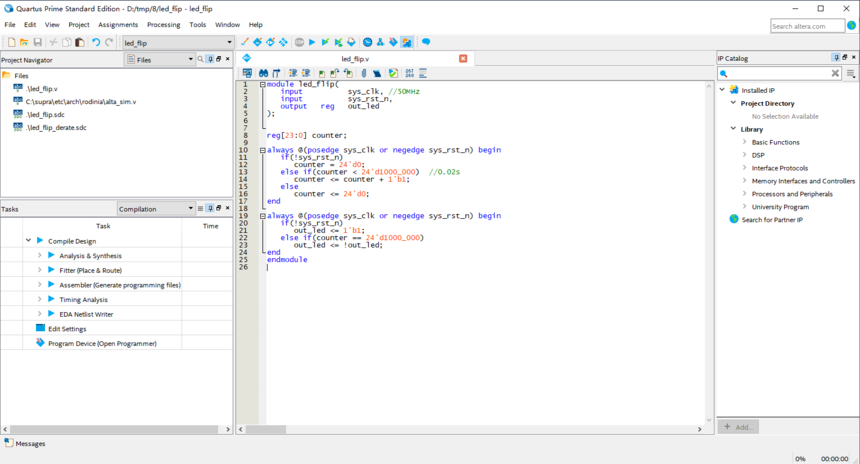The image size is (860, 464).
Task: Open the Project menu
Action: pos(79,25)
